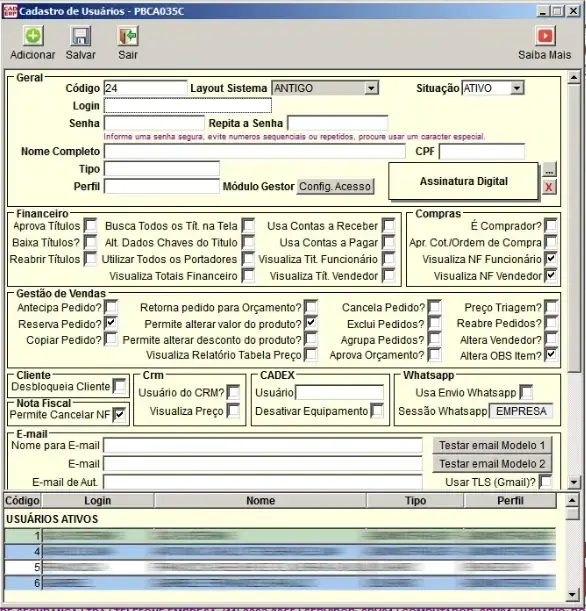Screen dimensions: 586x611
Task: Click the Config. Acesso button
Action: coord(335,187)
